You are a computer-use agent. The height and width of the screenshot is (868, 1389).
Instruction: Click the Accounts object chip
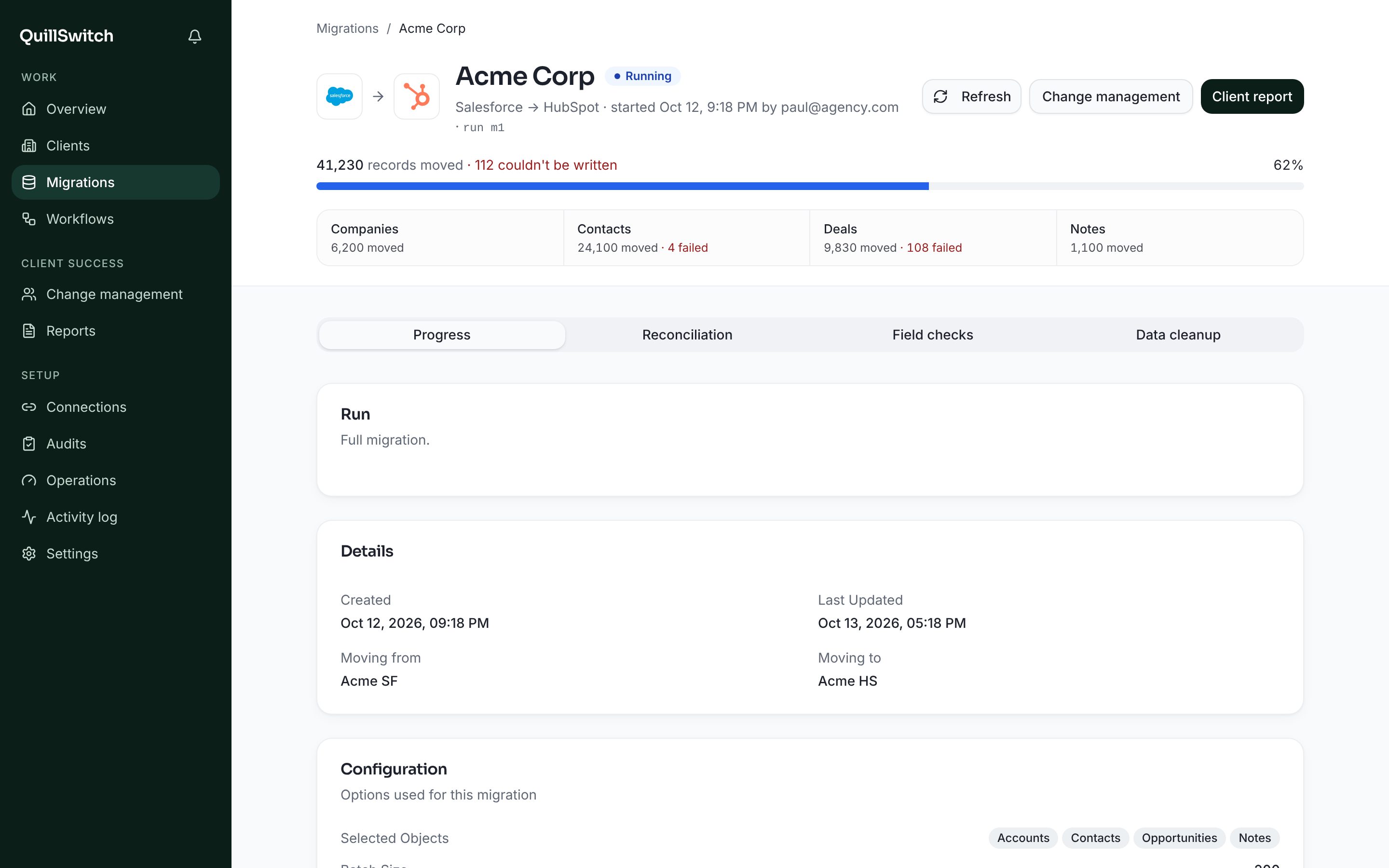pos(1023,838)
